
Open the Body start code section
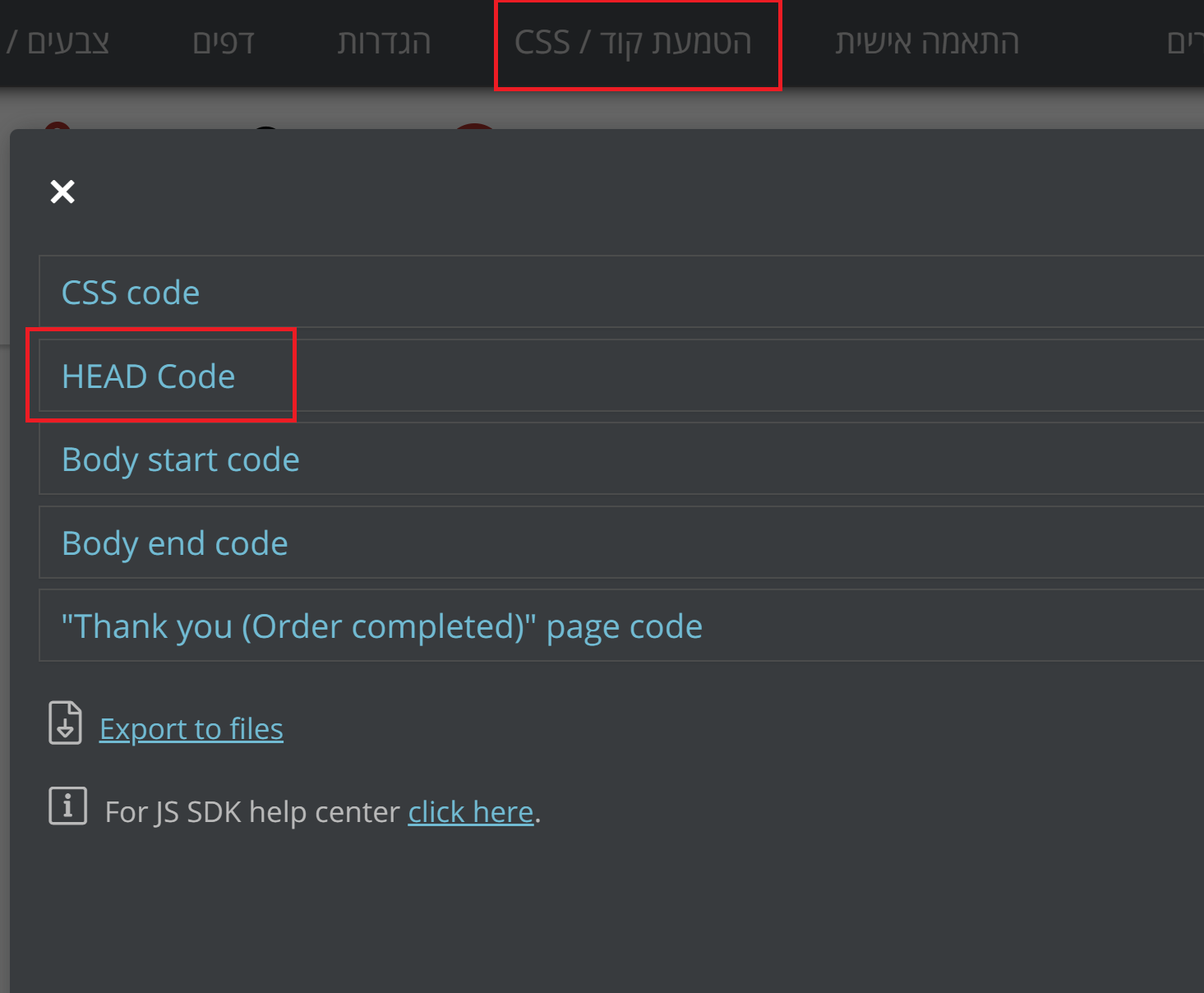(x=181, y=460)
